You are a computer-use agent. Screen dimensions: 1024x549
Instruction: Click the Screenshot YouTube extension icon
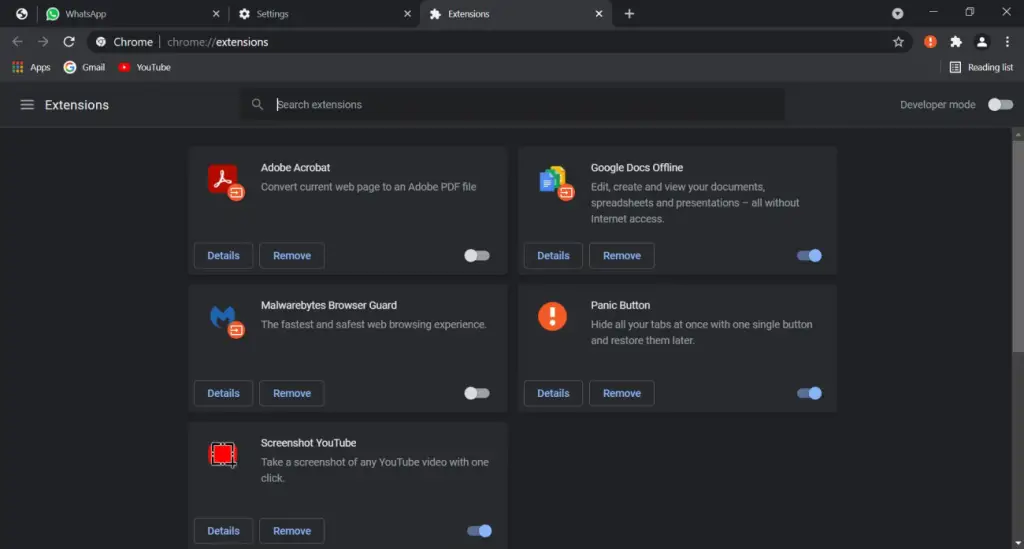[x=223, y=454]
